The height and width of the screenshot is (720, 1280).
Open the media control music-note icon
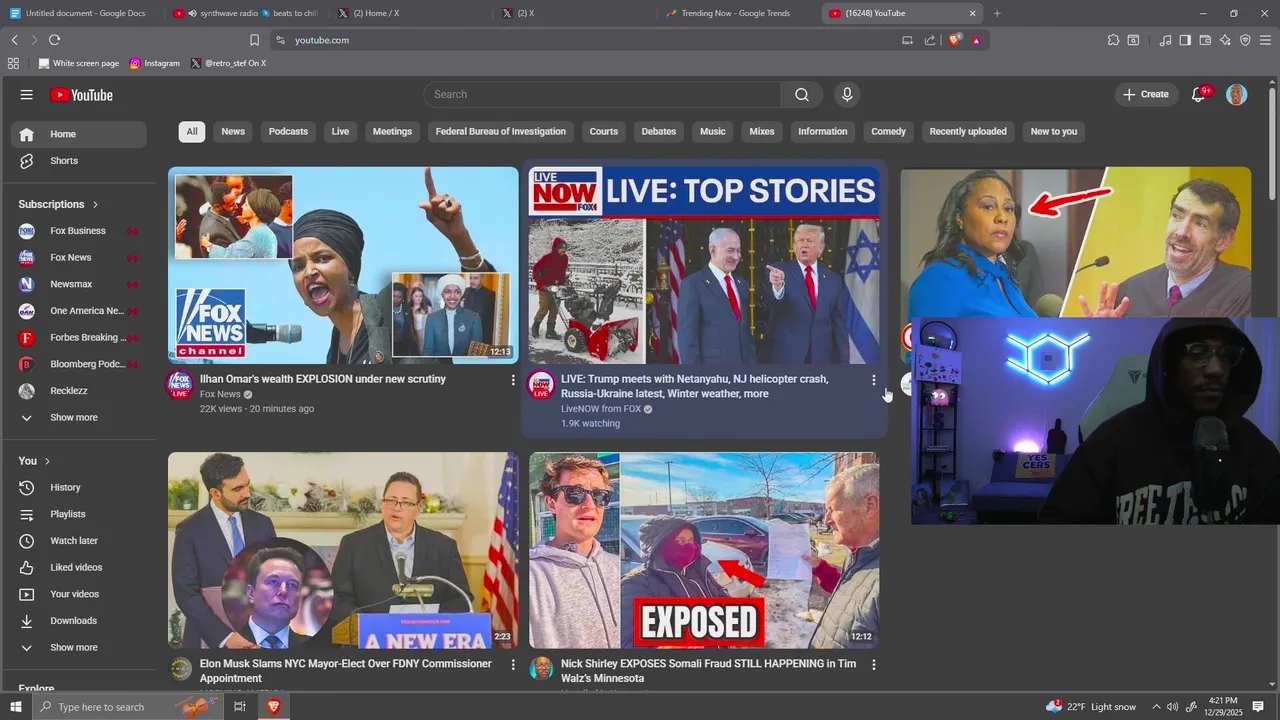coord(1165,40)
